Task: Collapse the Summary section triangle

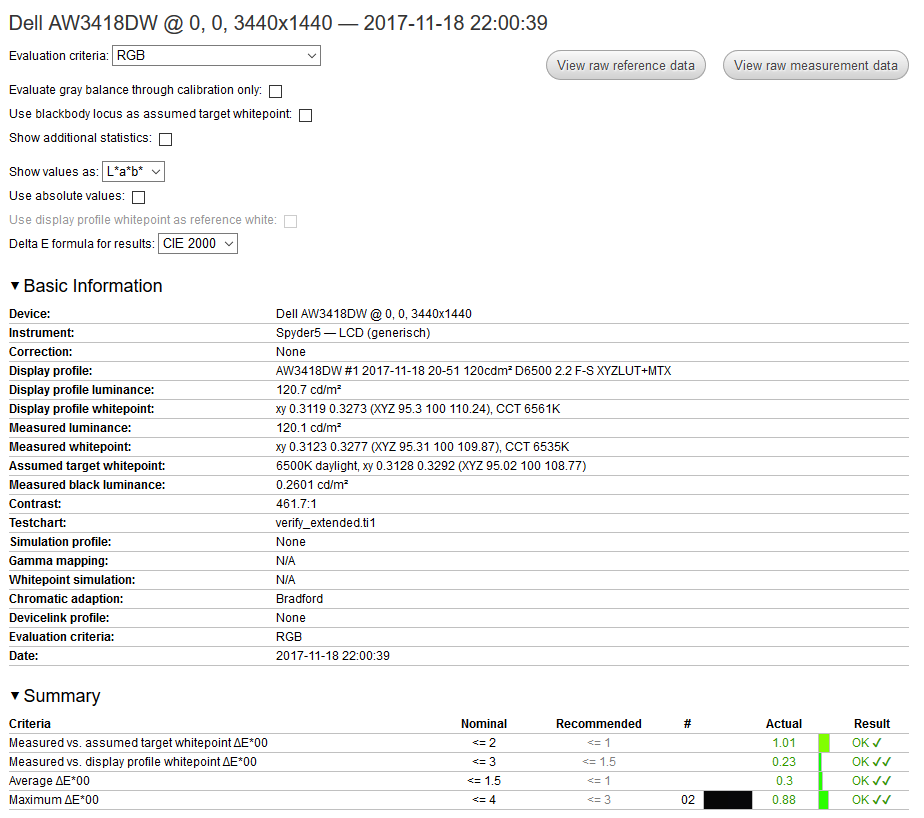Action: (15, 696)
